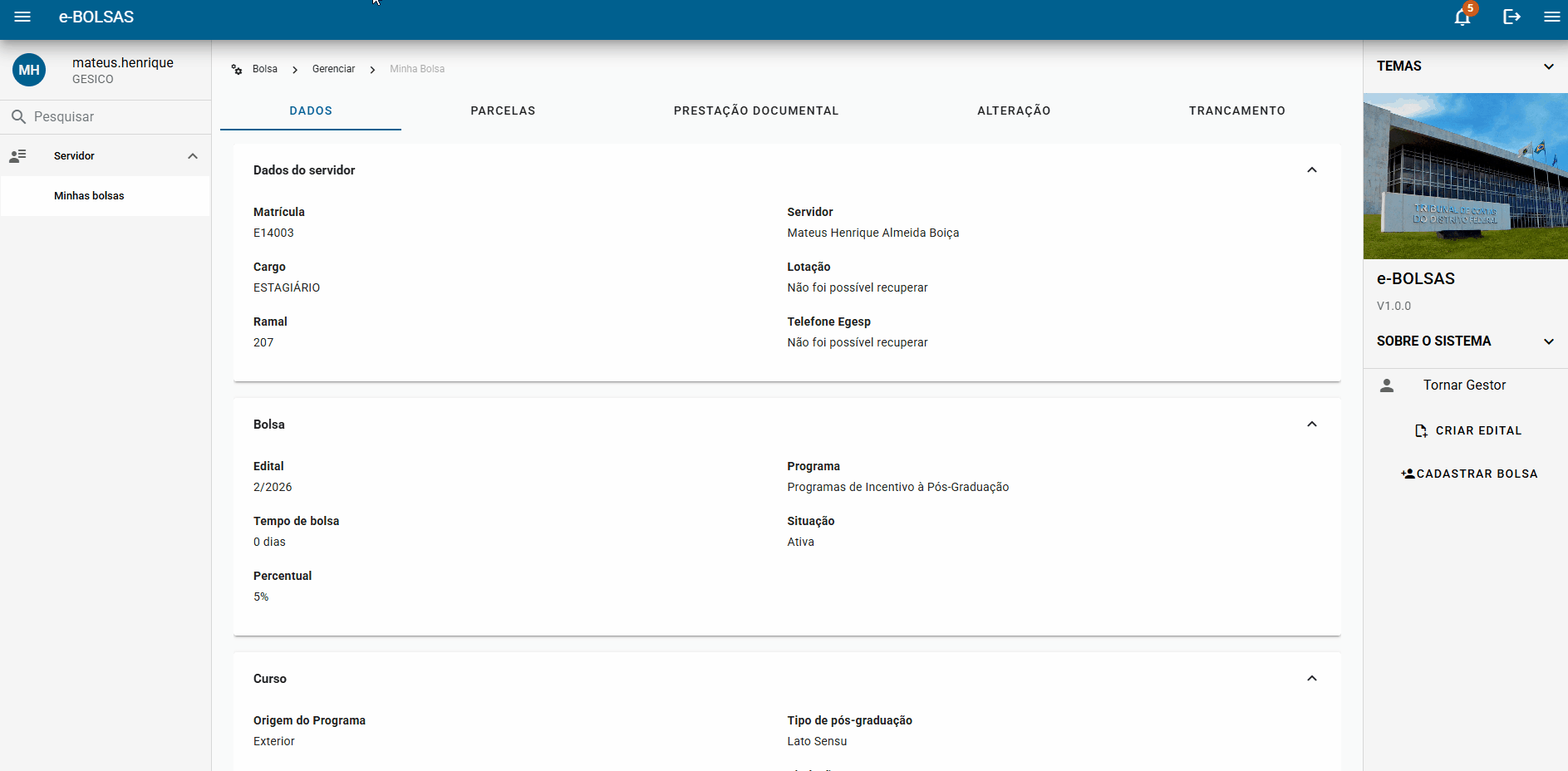Click the Cadastrar Bolsa add-person icon
Screen dimensions: 1568x771
pyautogui.click(x=1408, y=474)
